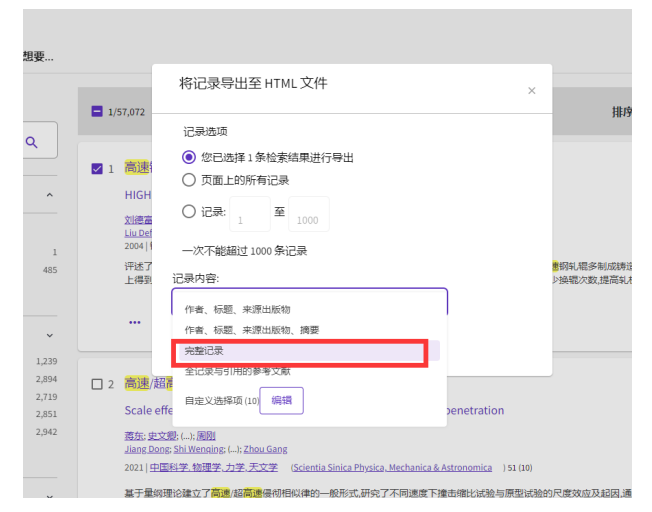Open author link Zhou Gang
Screen dimensions: 652x512
pos(265,449)
